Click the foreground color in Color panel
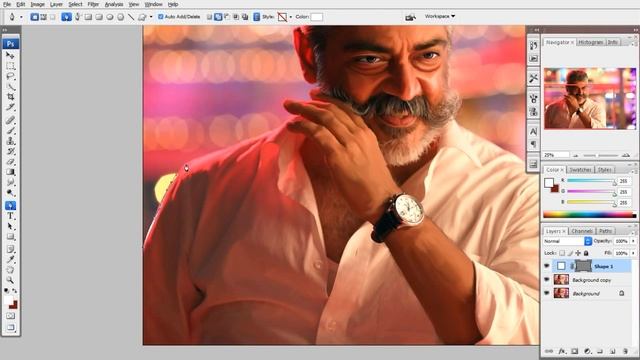Image resolution: width=640 pixels, height=360 pixels. (549, 182)
